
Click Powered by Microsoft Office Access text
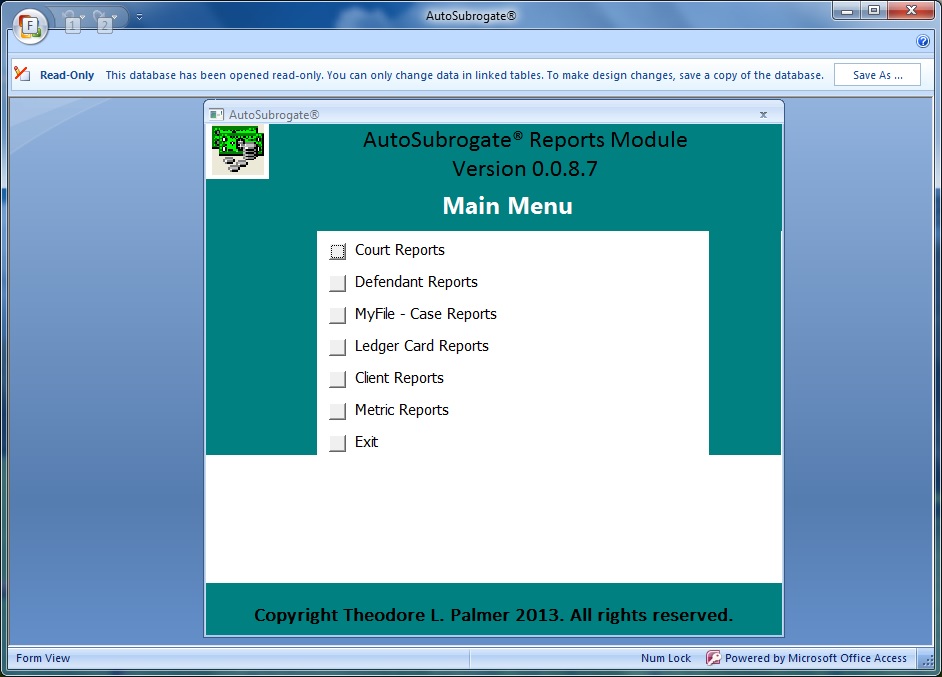pyautogui.click(x=815, y=658)
